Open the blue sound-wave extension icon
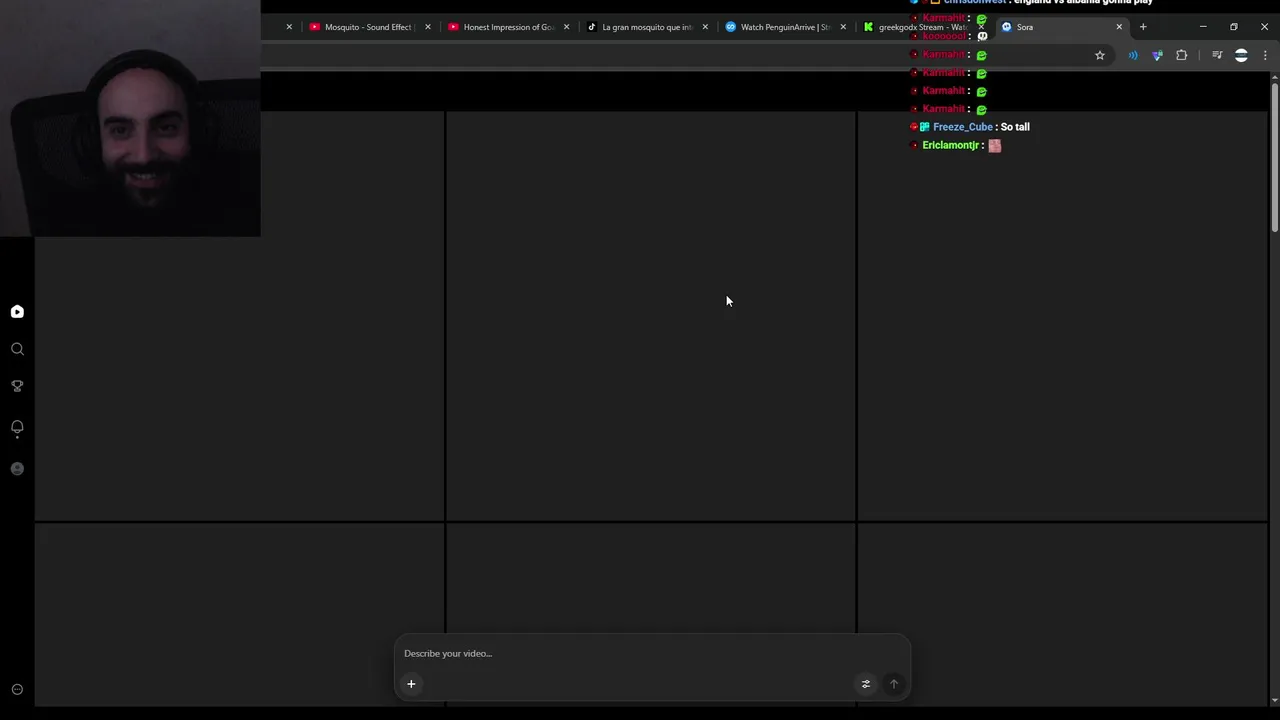 click(1133, 55)
